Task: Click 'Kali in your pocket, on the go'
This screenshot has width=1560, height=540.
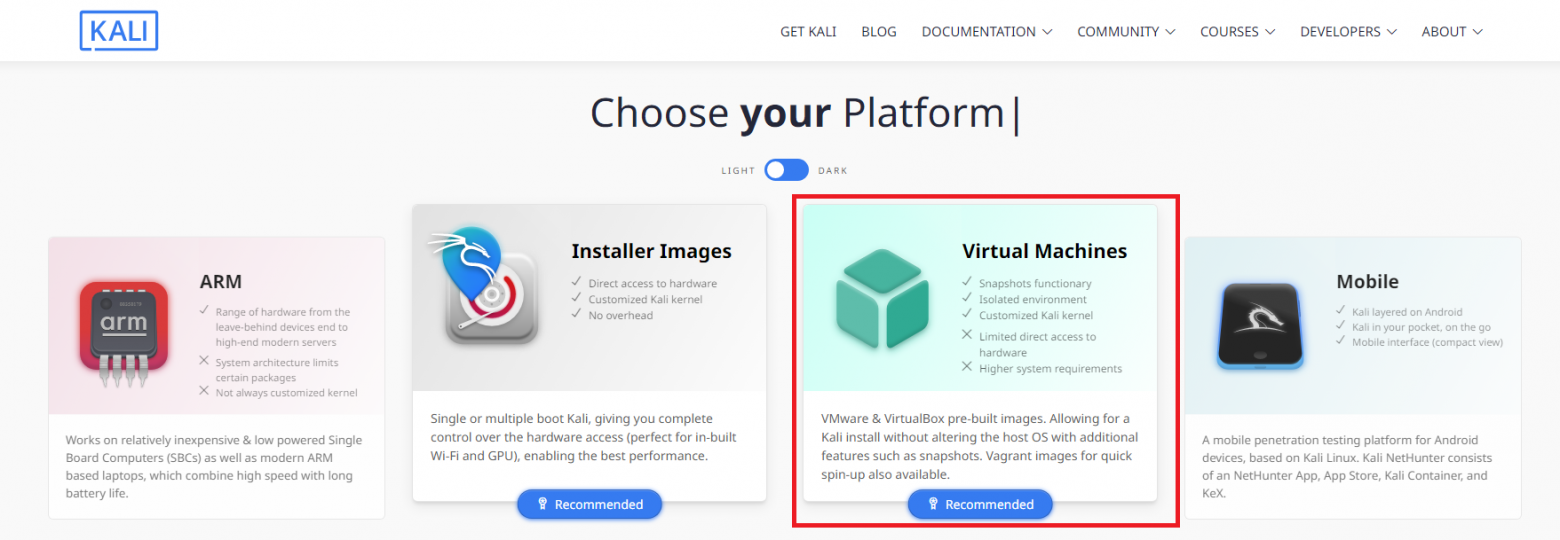Action: (x=1421, y=327)
